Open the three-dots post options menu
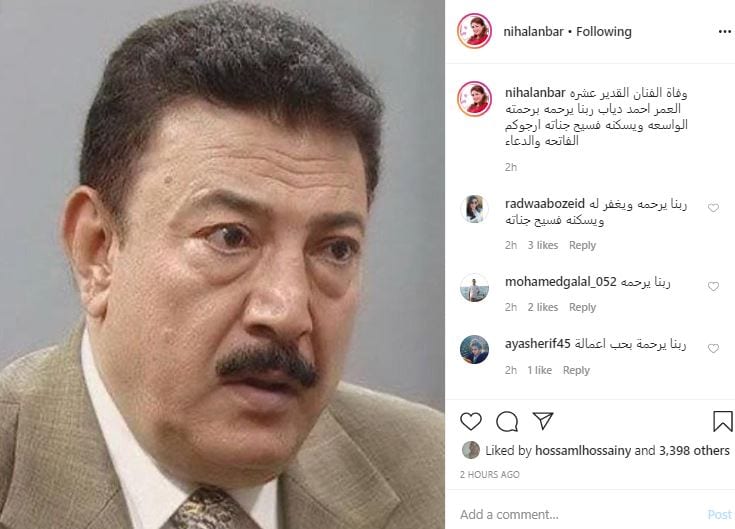This screenshot has height=529, width=735. click(x=724, y=31)
